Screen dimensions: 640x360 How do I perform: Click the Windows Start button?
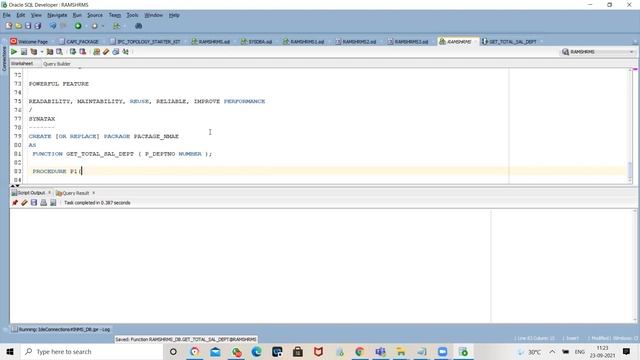coord(10,351)
